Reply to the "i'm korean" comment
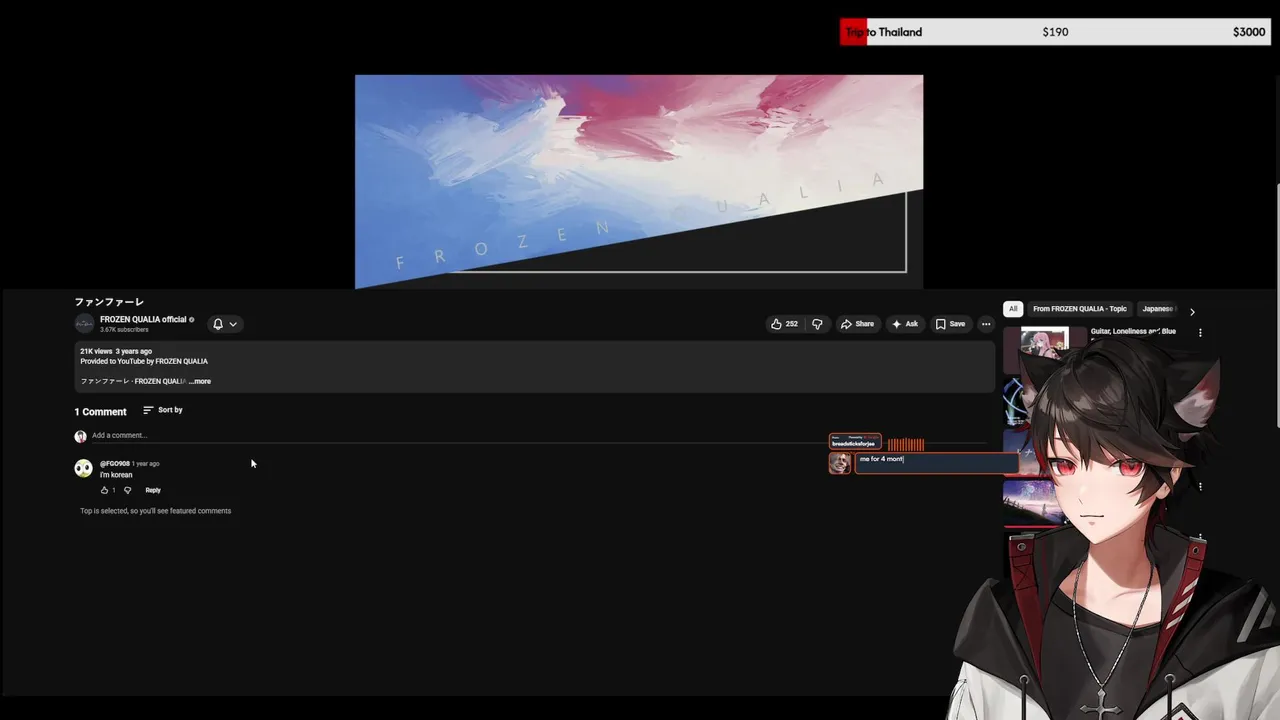 pos(153,490)
